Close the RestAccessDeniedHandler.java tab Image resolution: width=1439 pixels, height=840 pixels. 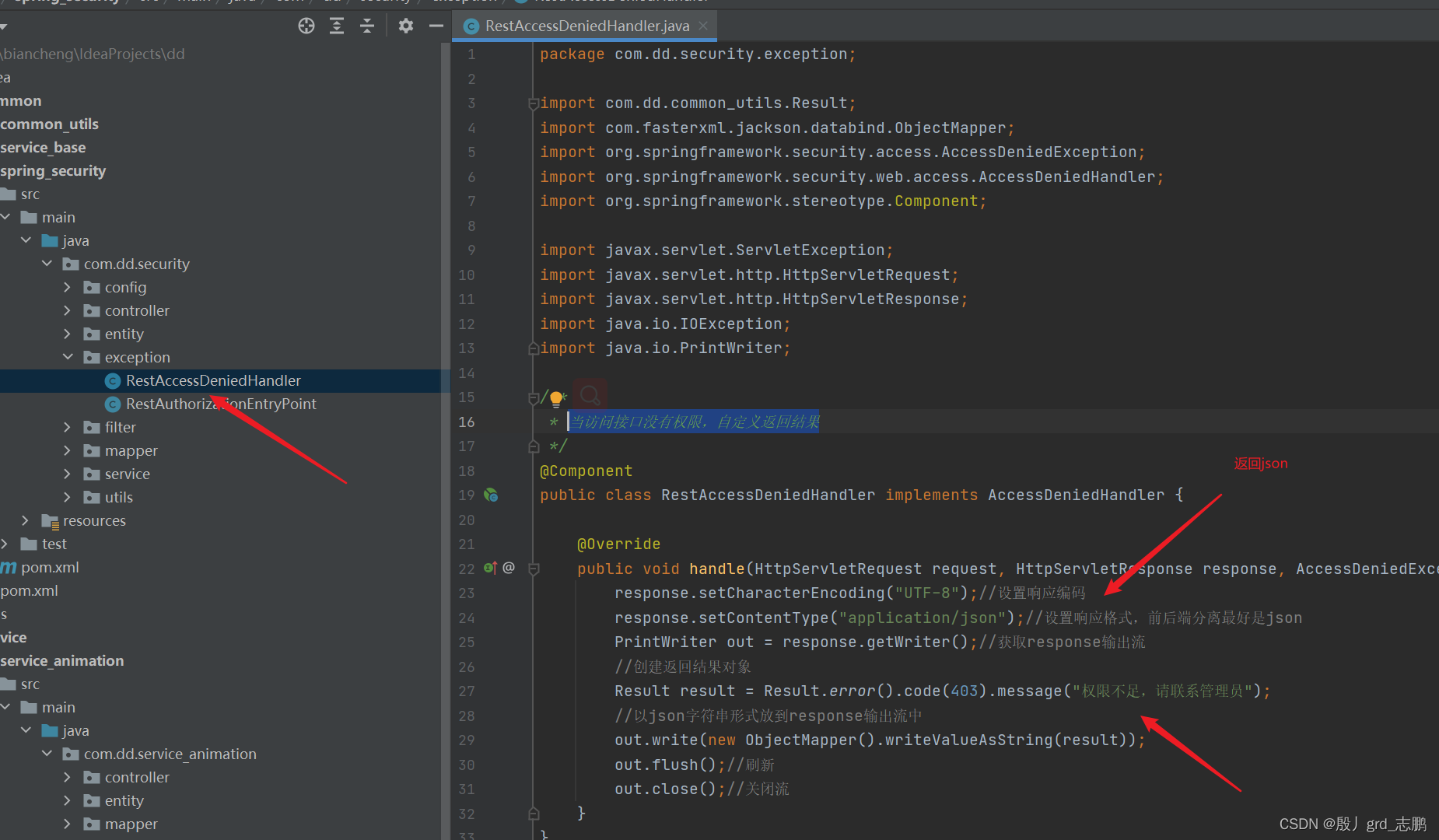[703, 26]
